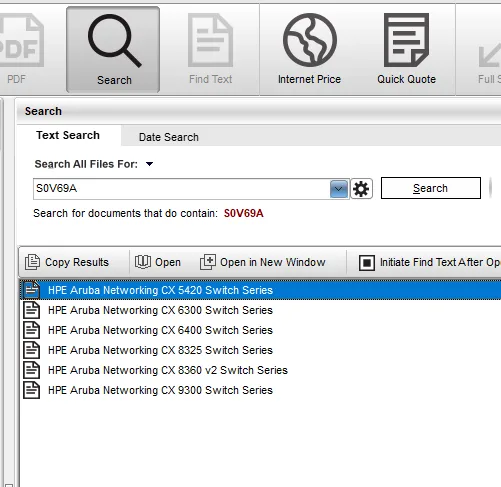This screenshot has height=487, width=501.
Task: Launch the Quick Quote tool
Action: [x=406, y=49]
